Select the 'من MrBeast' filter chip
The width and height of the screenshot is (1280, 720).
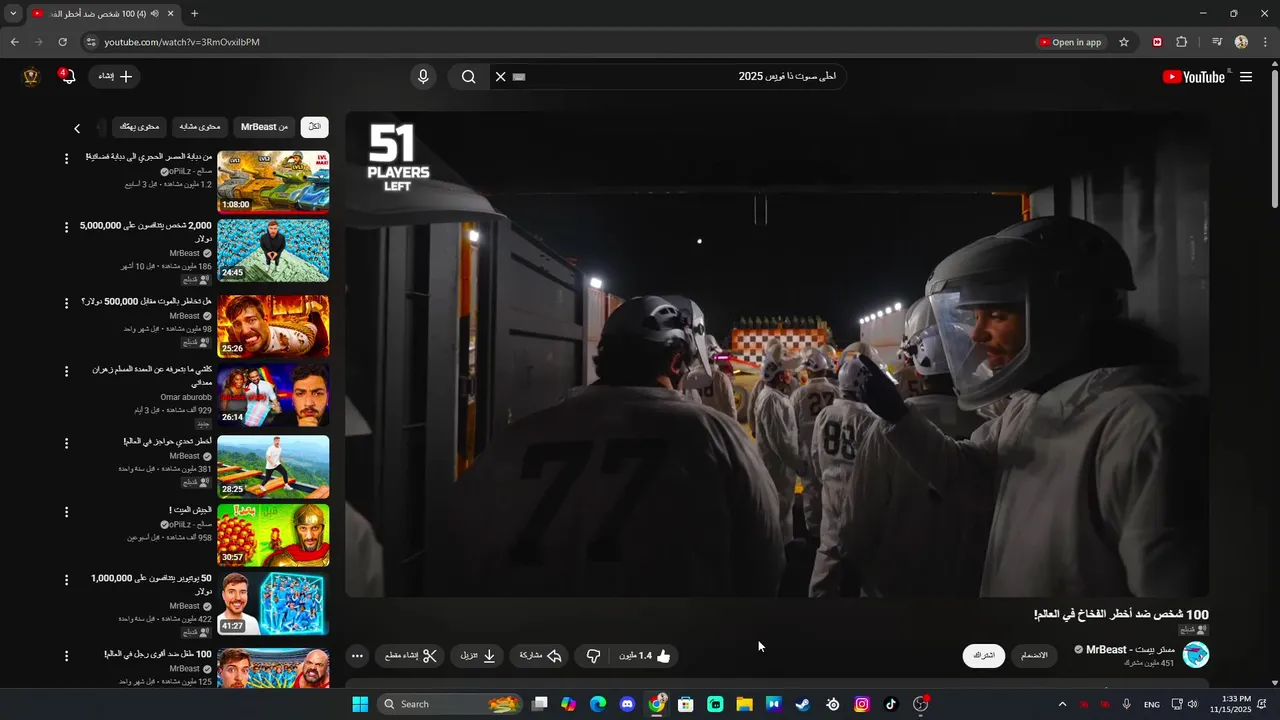tap(264, 127)
